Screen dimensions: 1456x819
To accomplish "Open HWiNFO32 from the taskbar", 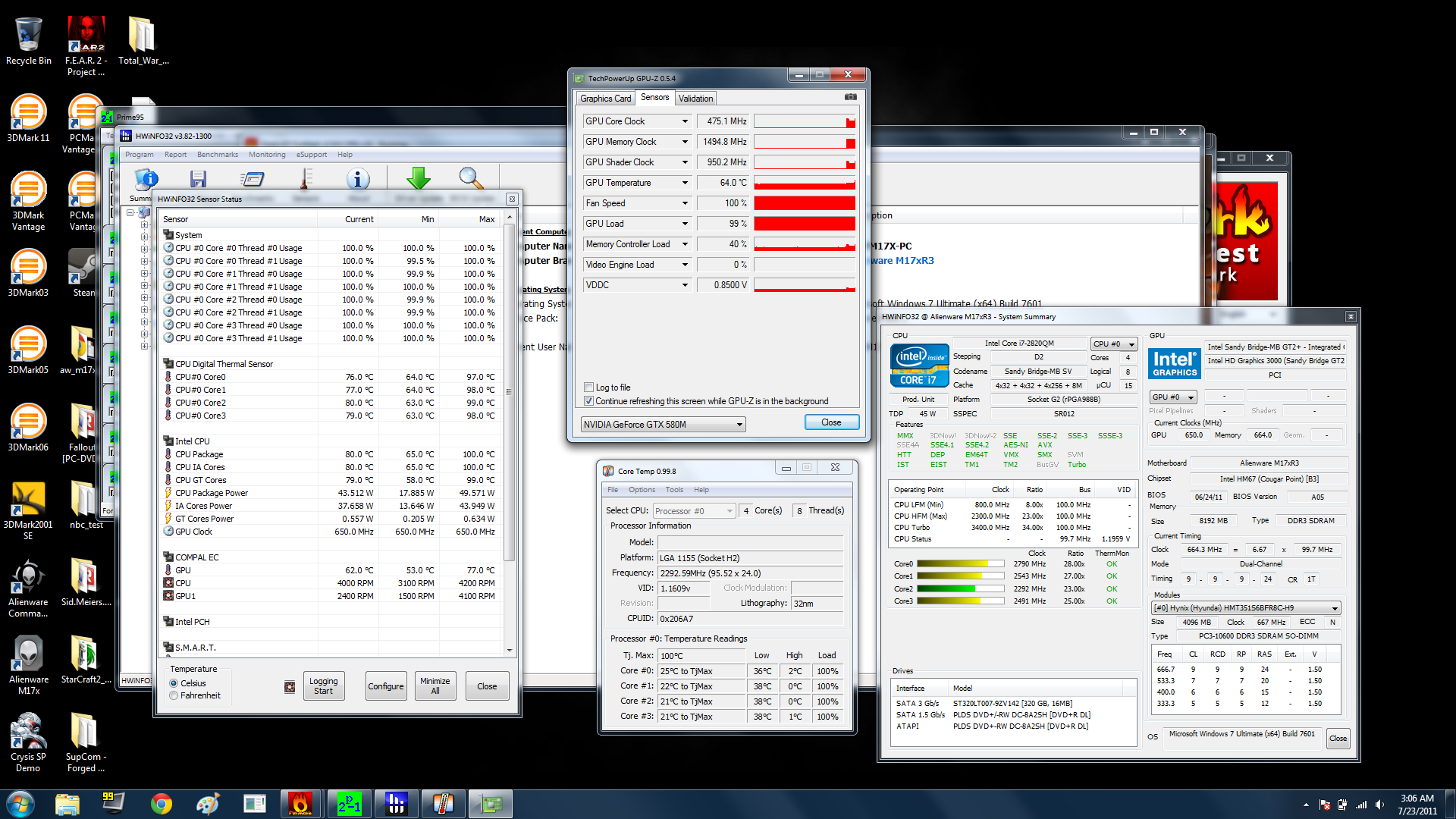I will coord(396,804).
